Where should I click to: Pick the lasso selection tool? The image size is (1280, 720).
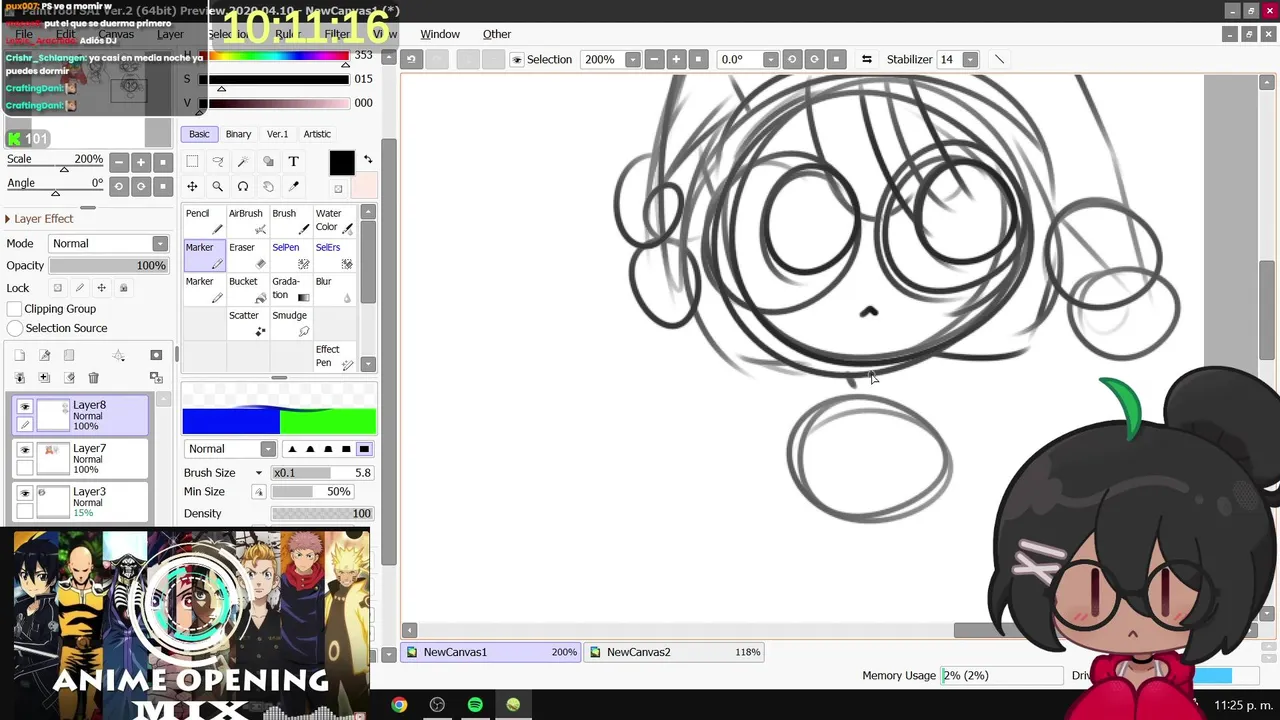tap(217, 161)
